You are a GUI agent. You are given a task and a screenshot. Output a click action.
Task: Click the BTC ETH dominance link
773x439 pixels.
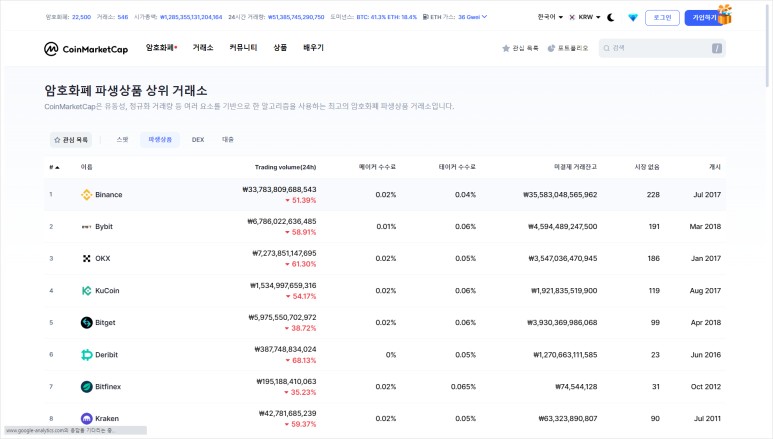click(x=386, y=17)
